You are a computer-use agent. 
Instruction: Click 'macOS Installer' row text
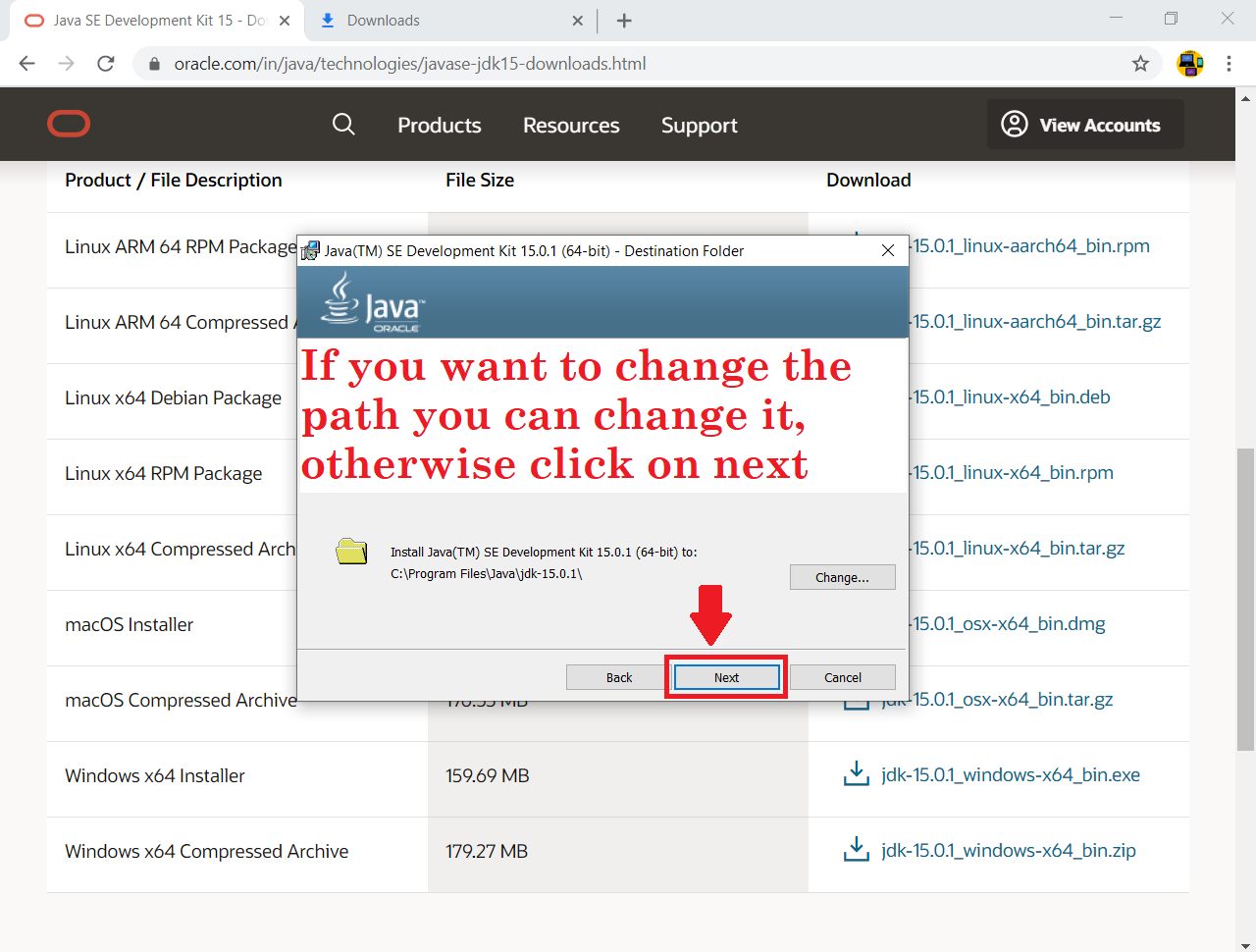(130, 624)
